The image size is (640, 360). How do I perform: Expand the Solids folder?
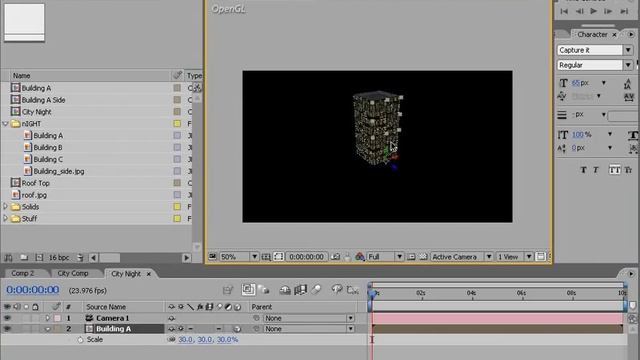(x=5, y=207)
